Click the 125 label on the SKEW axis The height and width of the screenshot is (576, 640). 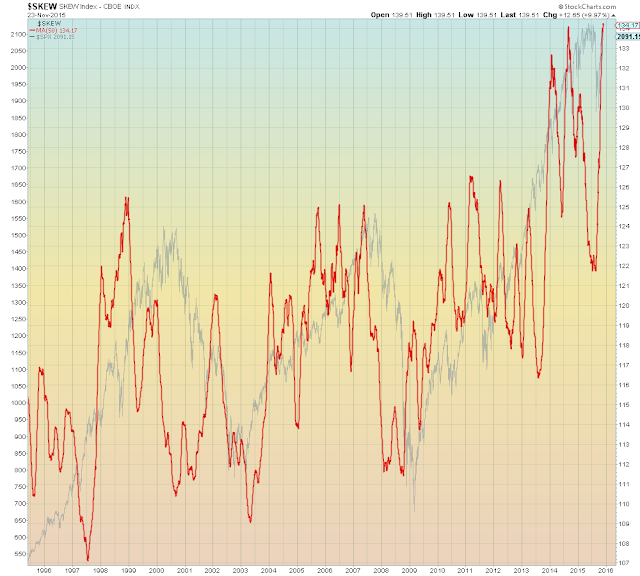click(x=623, y=207)
